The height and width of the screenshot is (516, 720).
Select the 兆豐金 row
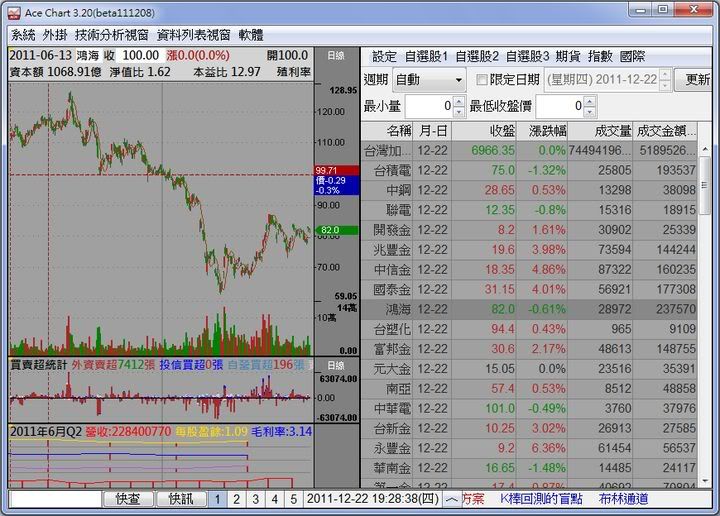(529, 250)
